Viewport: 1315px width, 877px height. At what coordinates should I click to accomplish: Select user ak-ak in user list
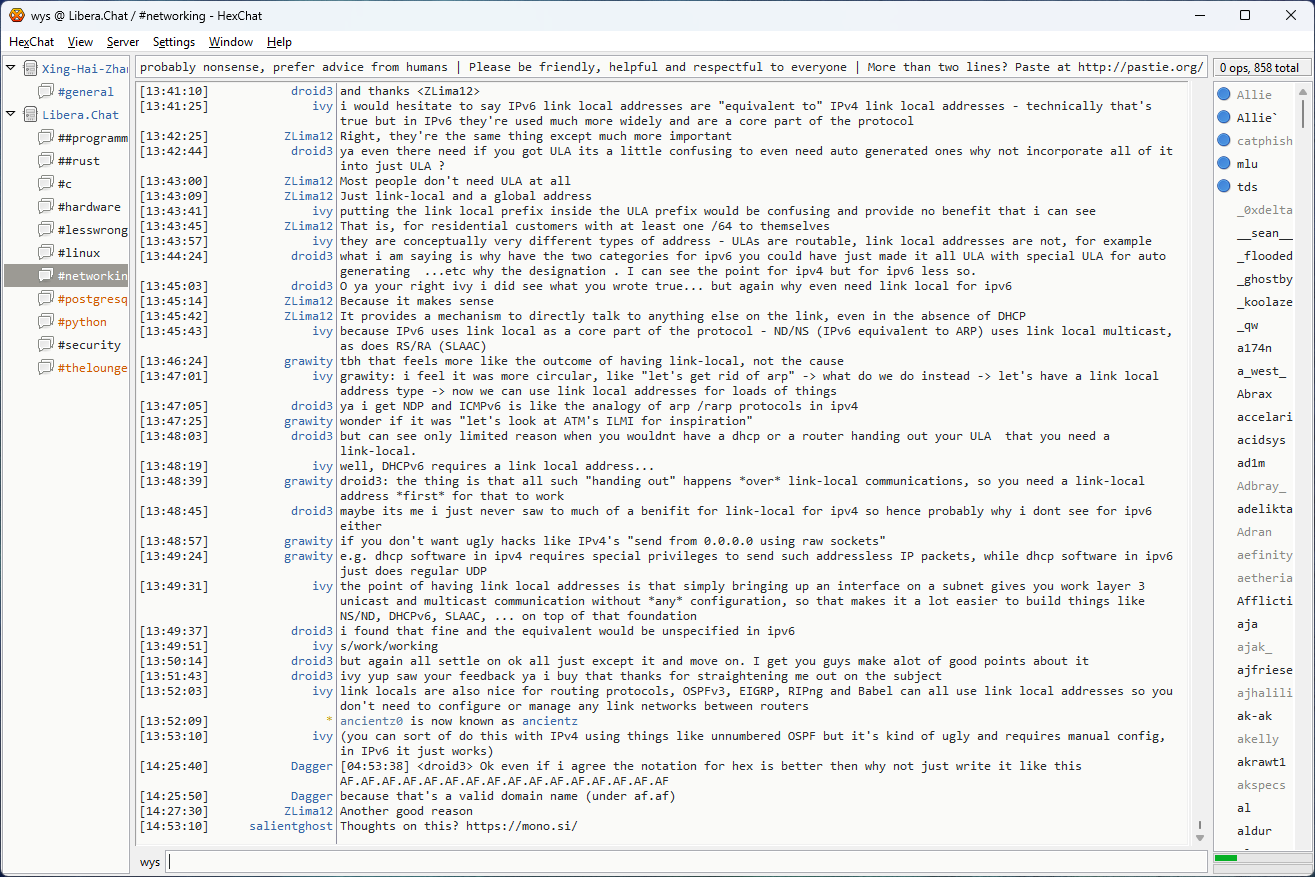pos(1256,716)
